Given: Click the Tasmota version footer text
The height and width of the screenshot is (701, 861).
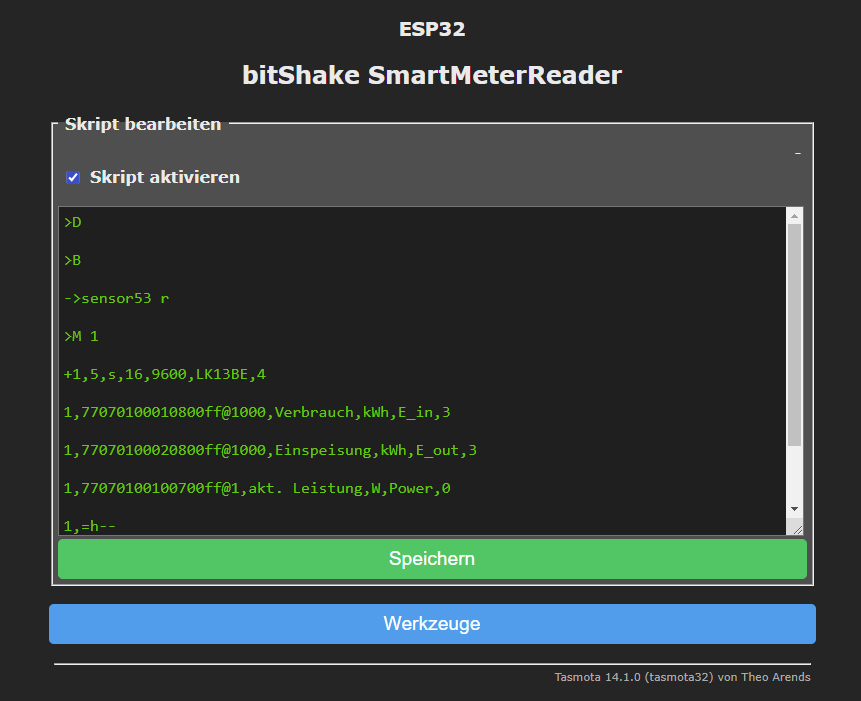Looking at the screenshot, I should (x=682, y=677).
